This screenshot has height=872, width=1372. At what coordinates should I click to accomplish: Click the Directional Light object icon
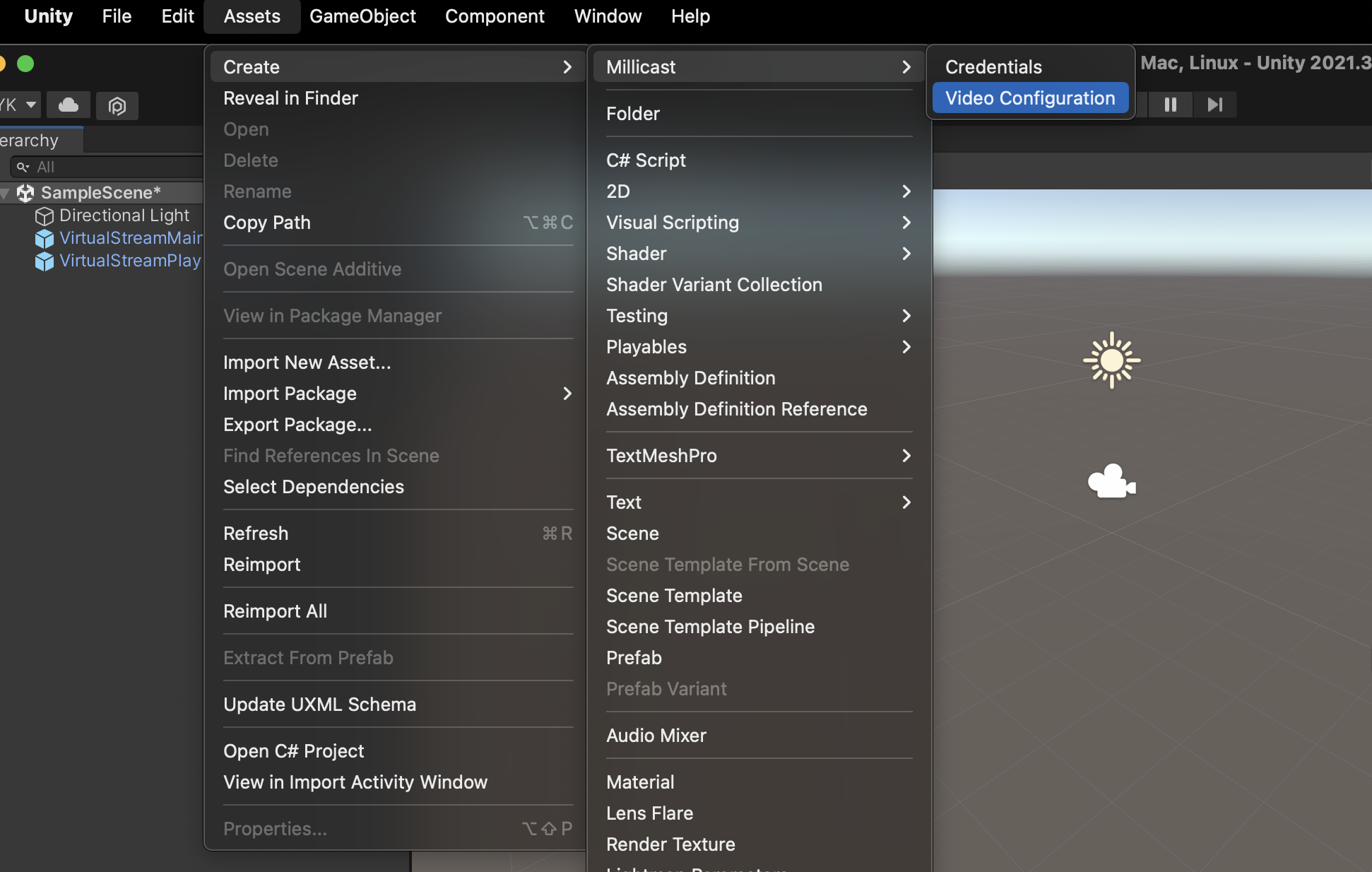pos(45,216)
